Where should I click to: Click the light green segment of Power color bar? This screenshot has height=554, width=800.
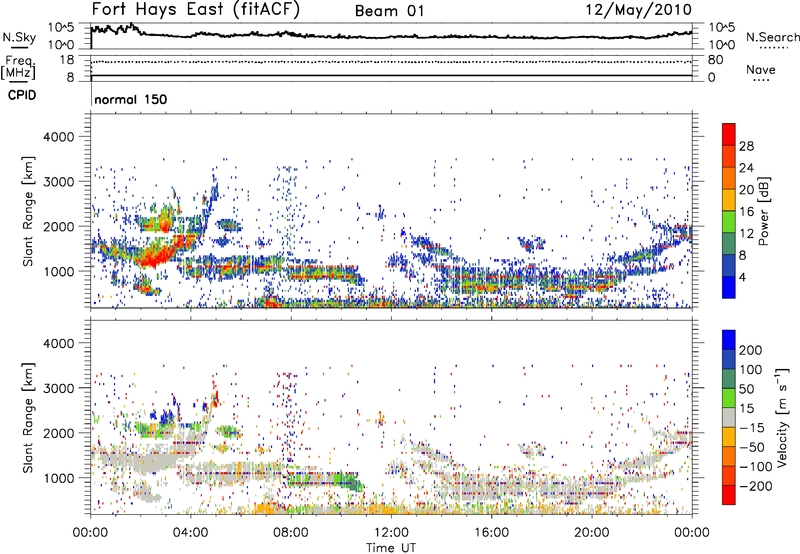click(729, 221)
